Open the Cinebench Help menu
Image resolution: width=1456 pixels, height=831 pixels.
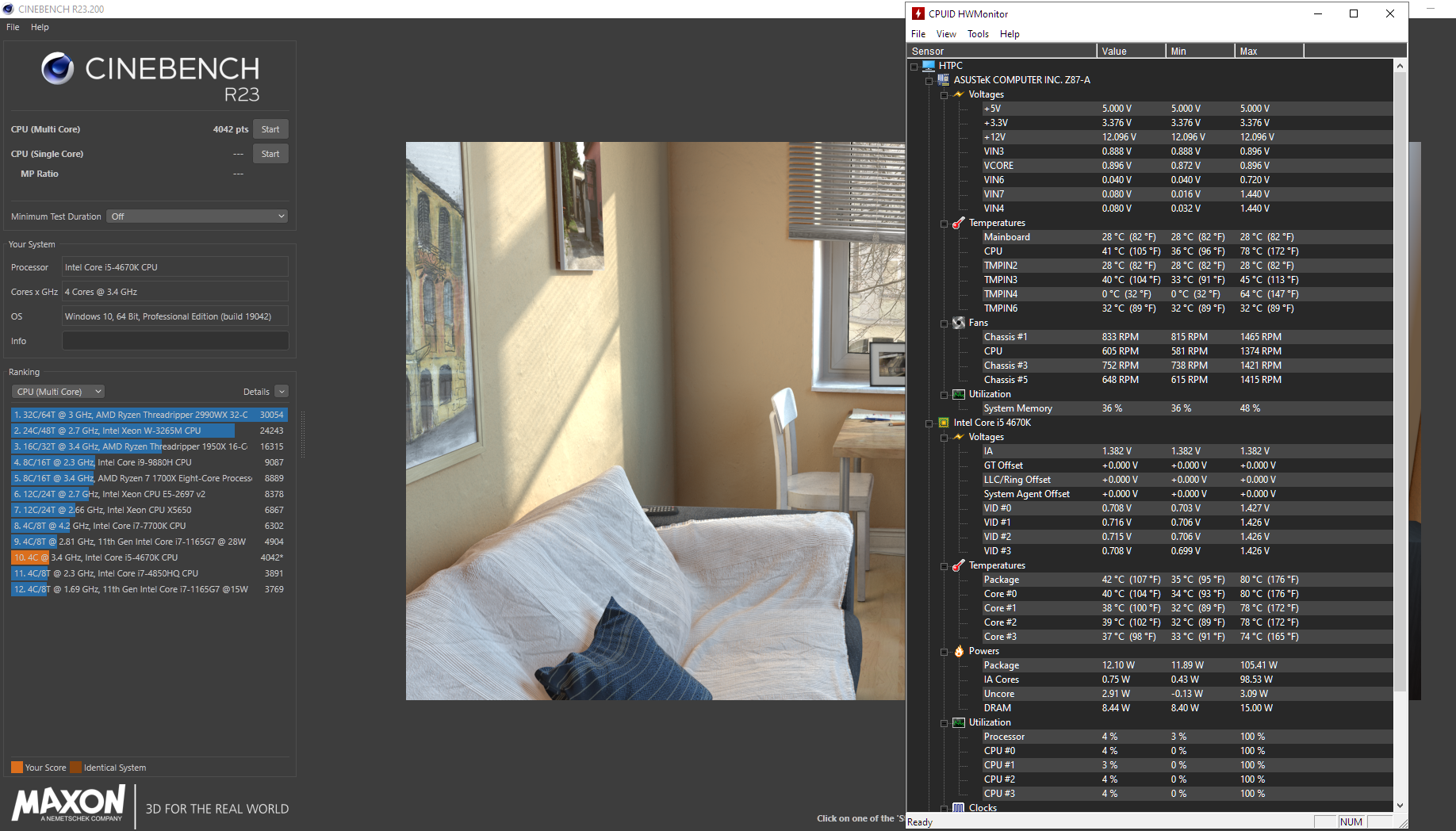[x=40, y=27]
